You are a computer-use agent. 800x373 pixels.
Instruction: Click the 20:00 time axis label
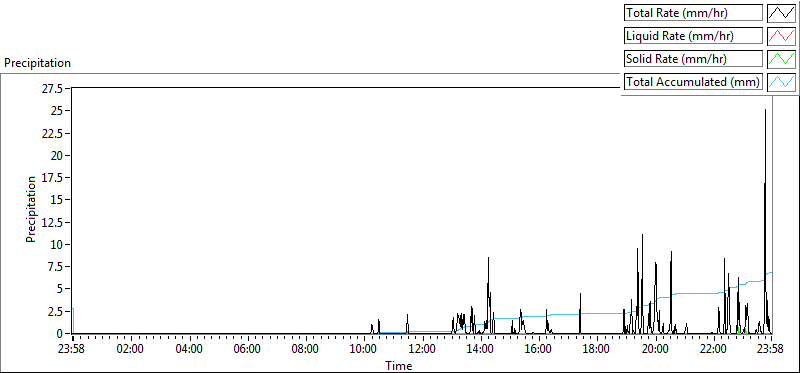coord(655,350)
